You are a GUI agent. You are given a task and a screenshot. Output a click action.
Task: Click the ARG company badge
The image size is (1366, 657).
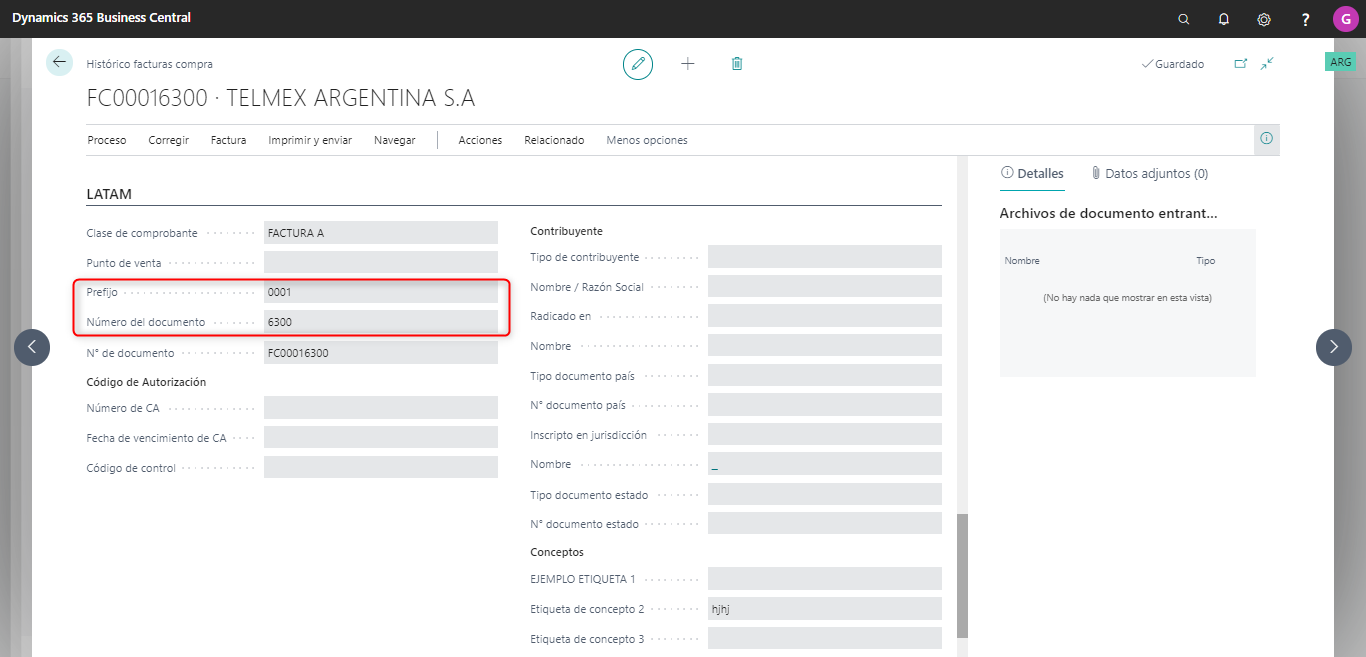(x=1341, y=62)
